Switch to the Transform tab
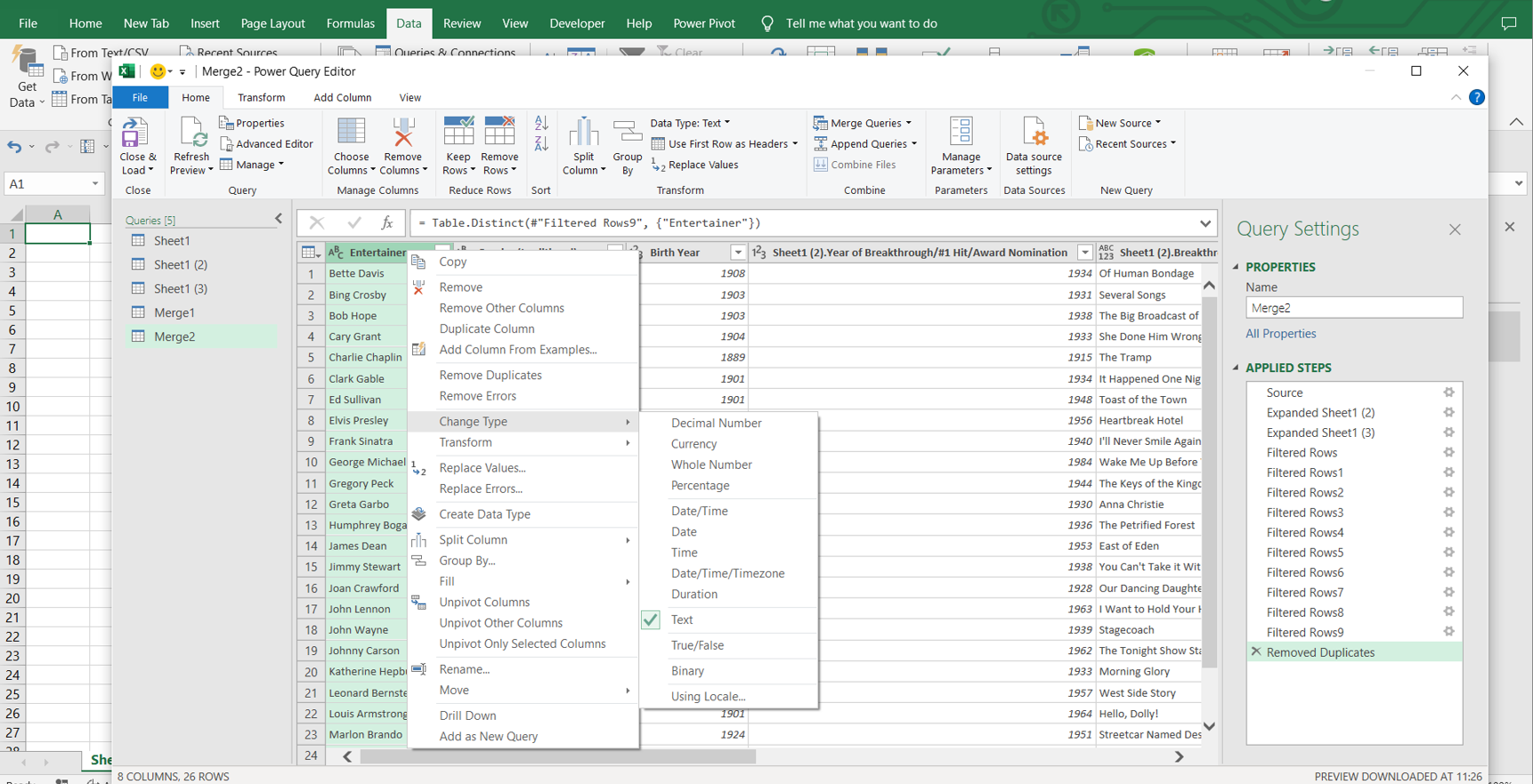The image size is (1533, 784). [x=261, y=97]
